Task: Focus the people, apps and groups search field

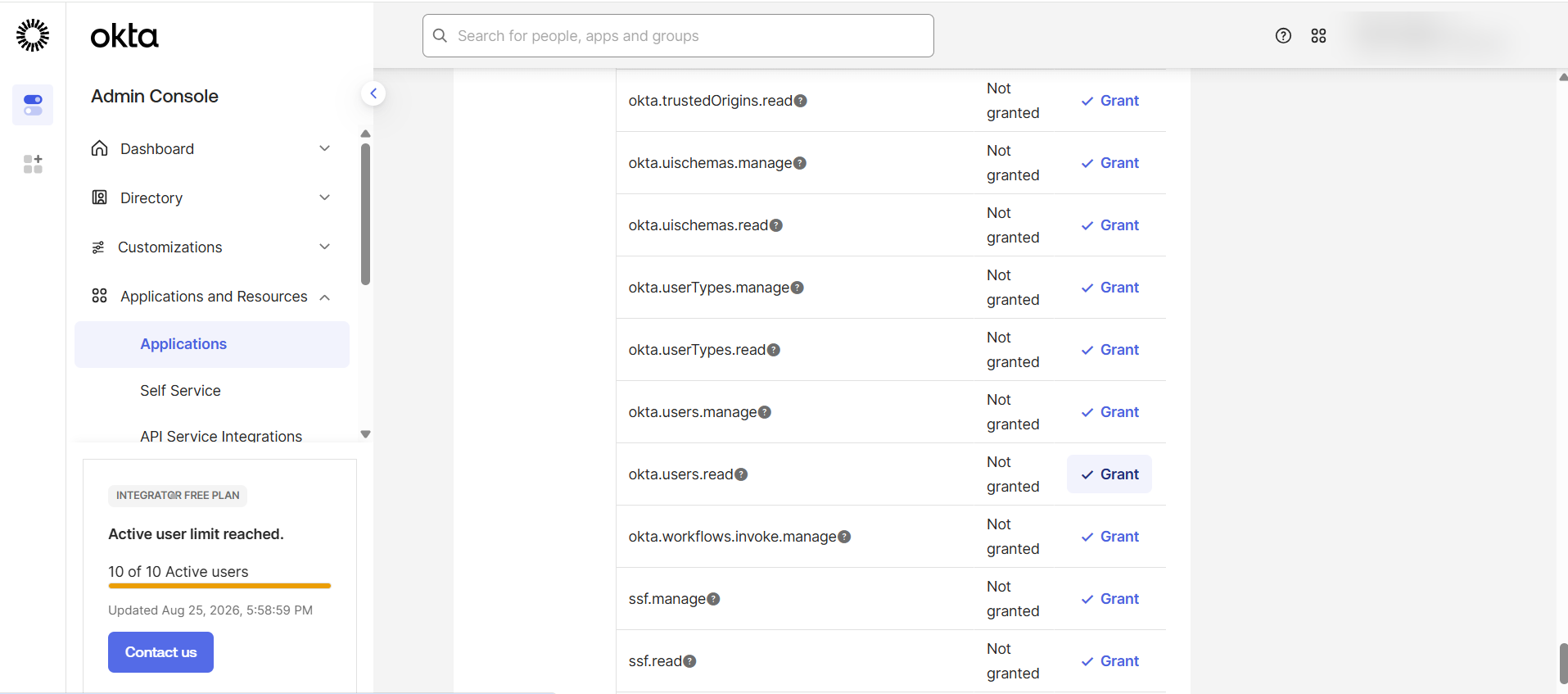Action: (x=678, y=35)
